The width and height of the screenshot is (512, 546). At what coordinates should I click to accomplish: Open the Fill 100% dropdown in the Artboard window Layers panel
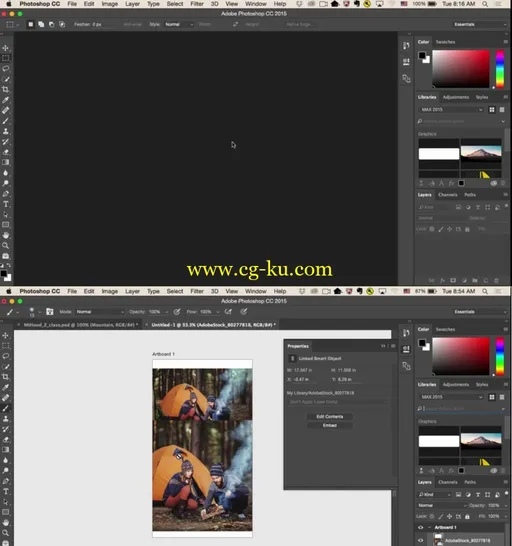coord(505,516)
